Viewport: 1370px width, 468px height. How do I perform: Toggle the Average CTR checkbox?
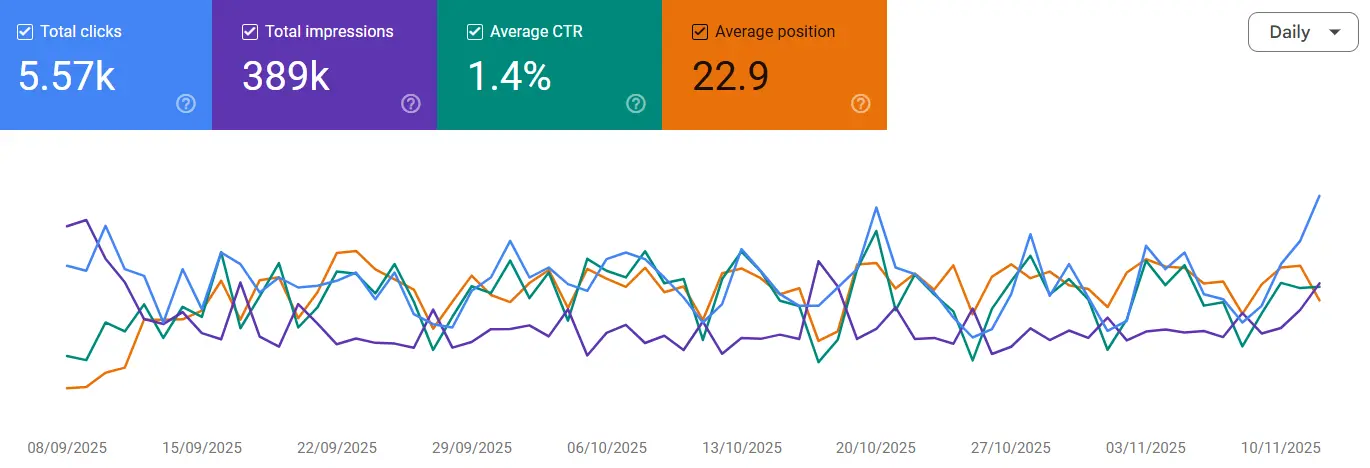tap(475, 32)
